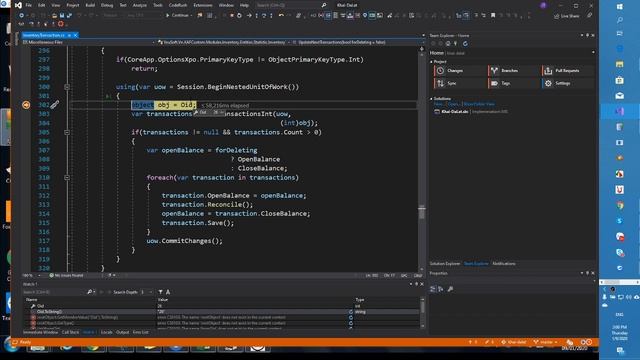Viewport: 640px width, 360px height.
Task: Switch to the Call Stack tab
Action: 70,332
